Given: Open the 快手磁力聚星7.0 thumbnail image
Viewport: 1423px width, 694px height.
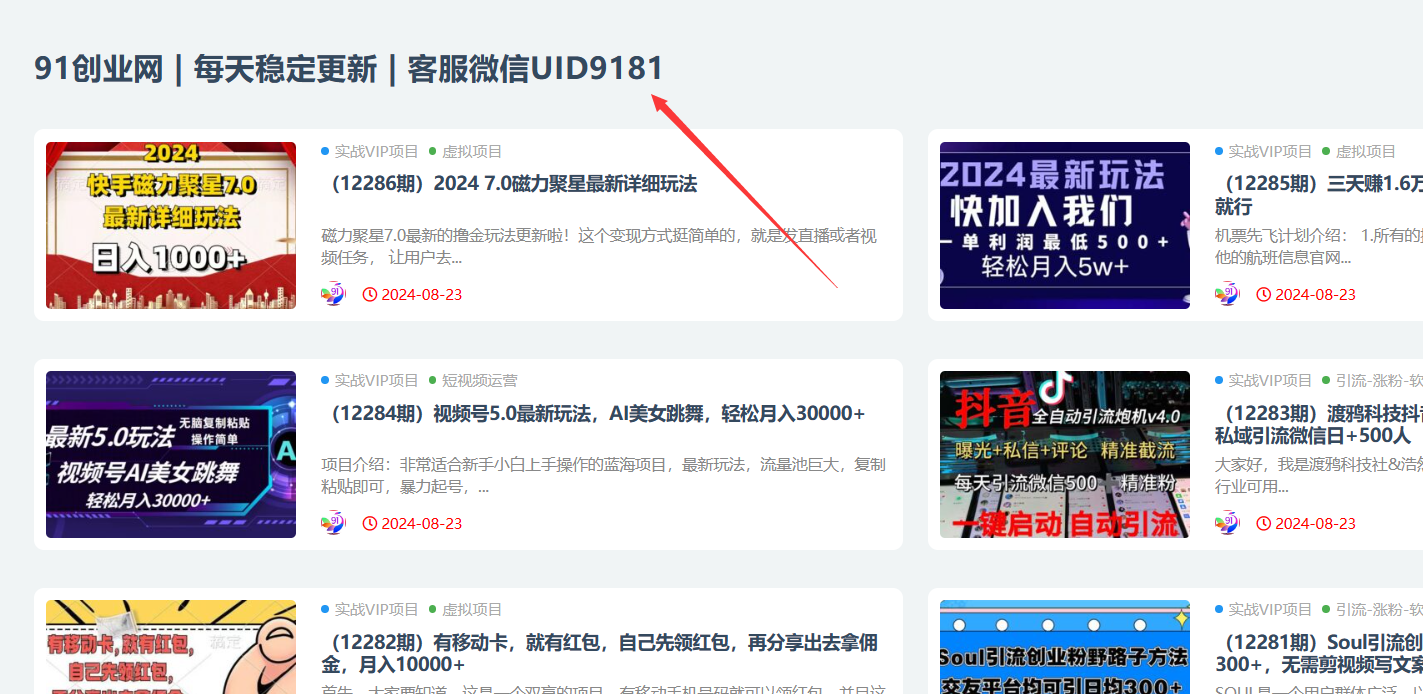Looking at the screenshot, I should 171,225.
